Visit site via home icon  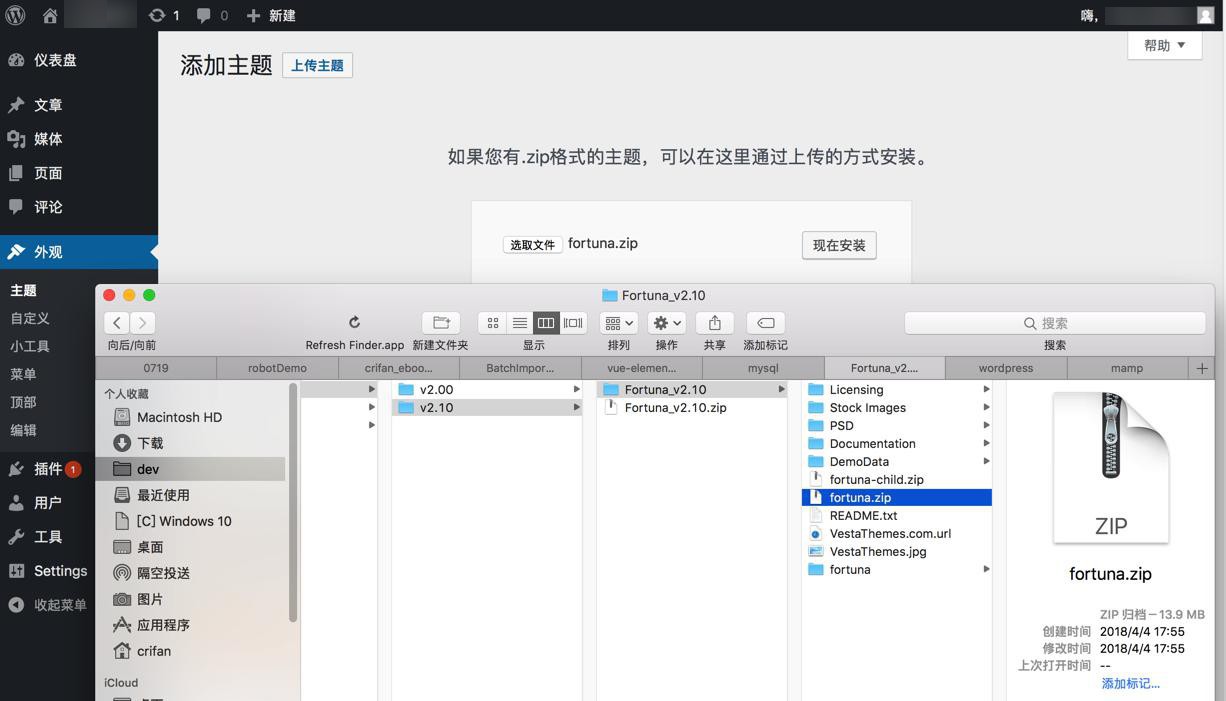50,15
